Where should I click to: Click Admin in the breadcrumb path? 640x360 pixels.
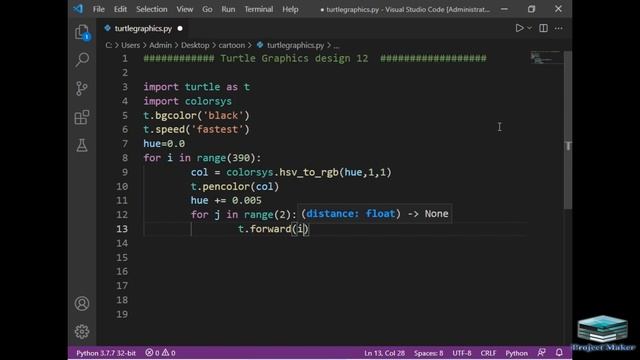[x=160, y=45]
